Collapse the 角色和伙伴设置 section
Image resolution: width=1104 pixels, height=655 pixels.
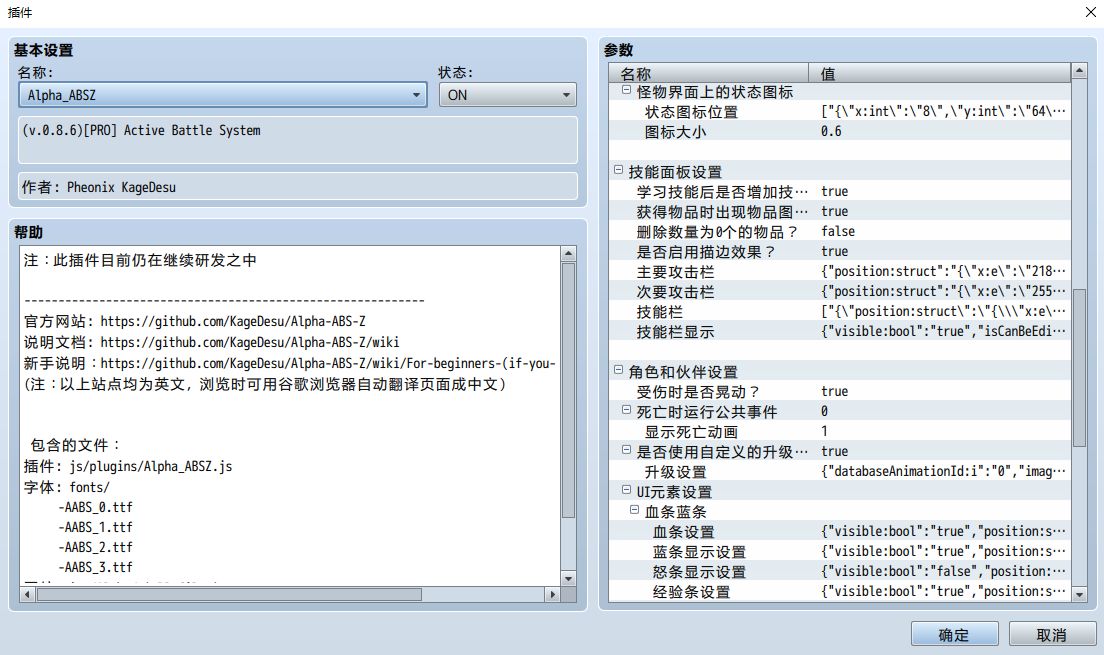(618, 370)
